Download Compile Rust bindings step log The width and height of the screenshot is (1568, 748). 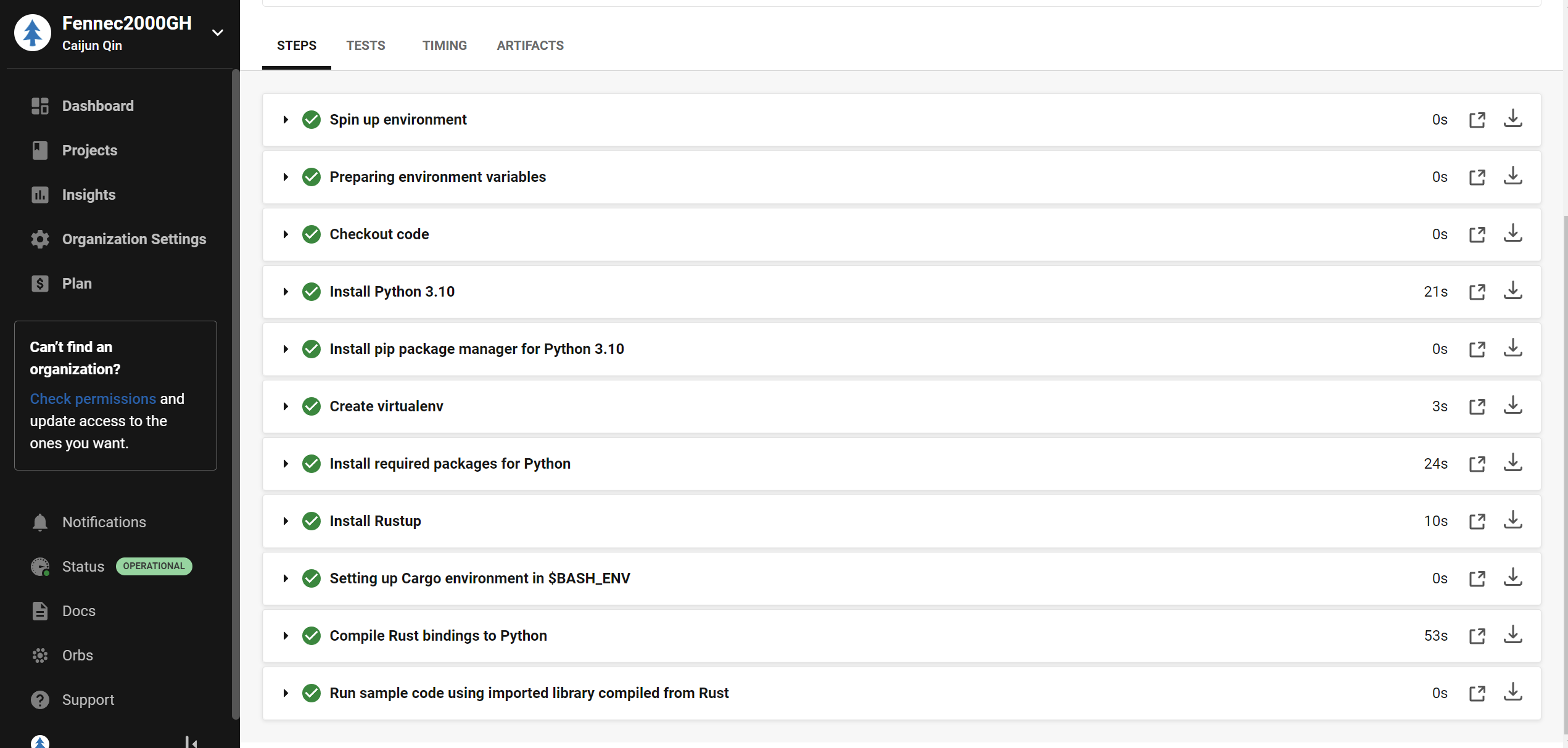[x=1512, y=635]
